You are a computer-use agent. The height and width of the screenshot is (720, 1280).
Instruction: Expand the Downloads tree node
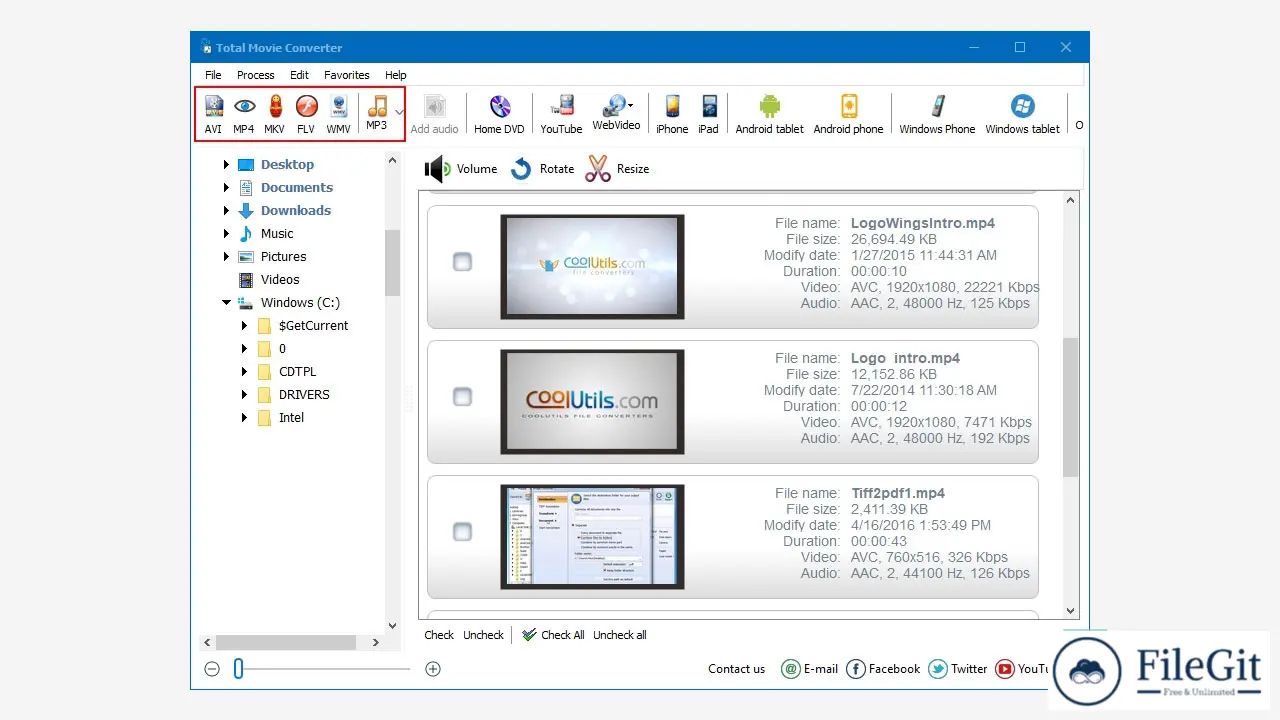coord(226,210)
